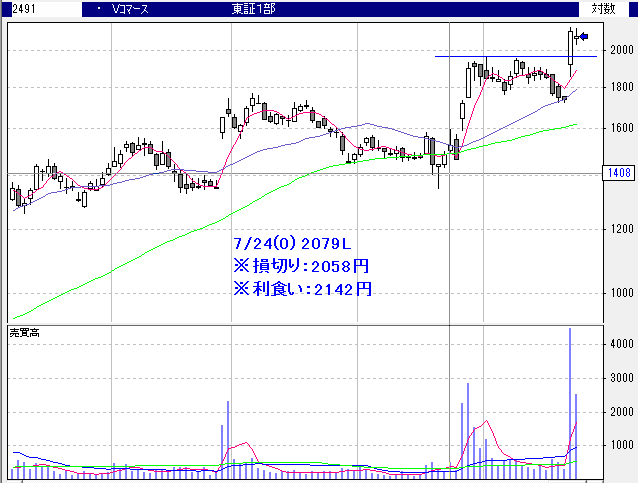
Task: Click the 4000 volume axis label
Action: [621, 343]
